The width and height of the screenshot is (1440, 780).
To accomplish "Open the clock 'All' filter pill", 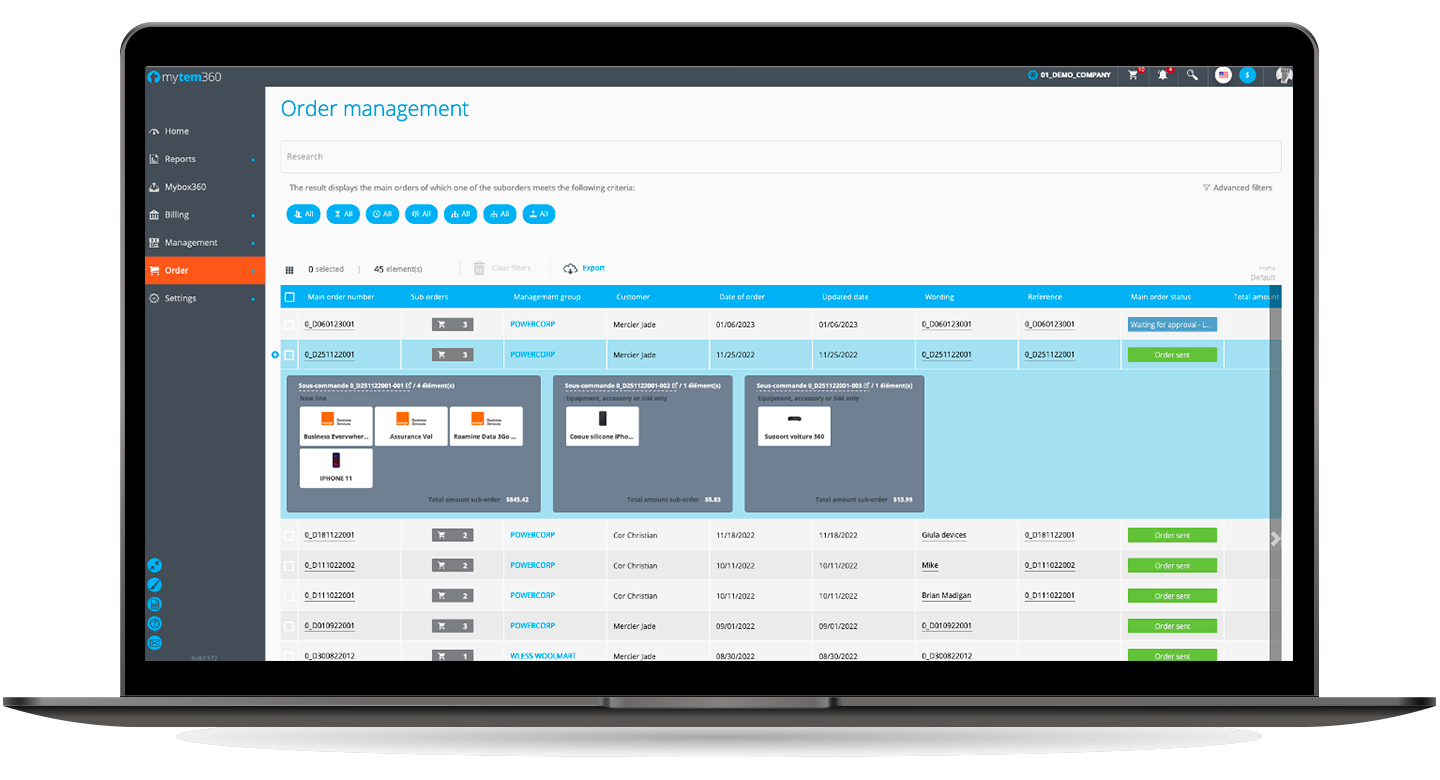I will click(382, 214).
